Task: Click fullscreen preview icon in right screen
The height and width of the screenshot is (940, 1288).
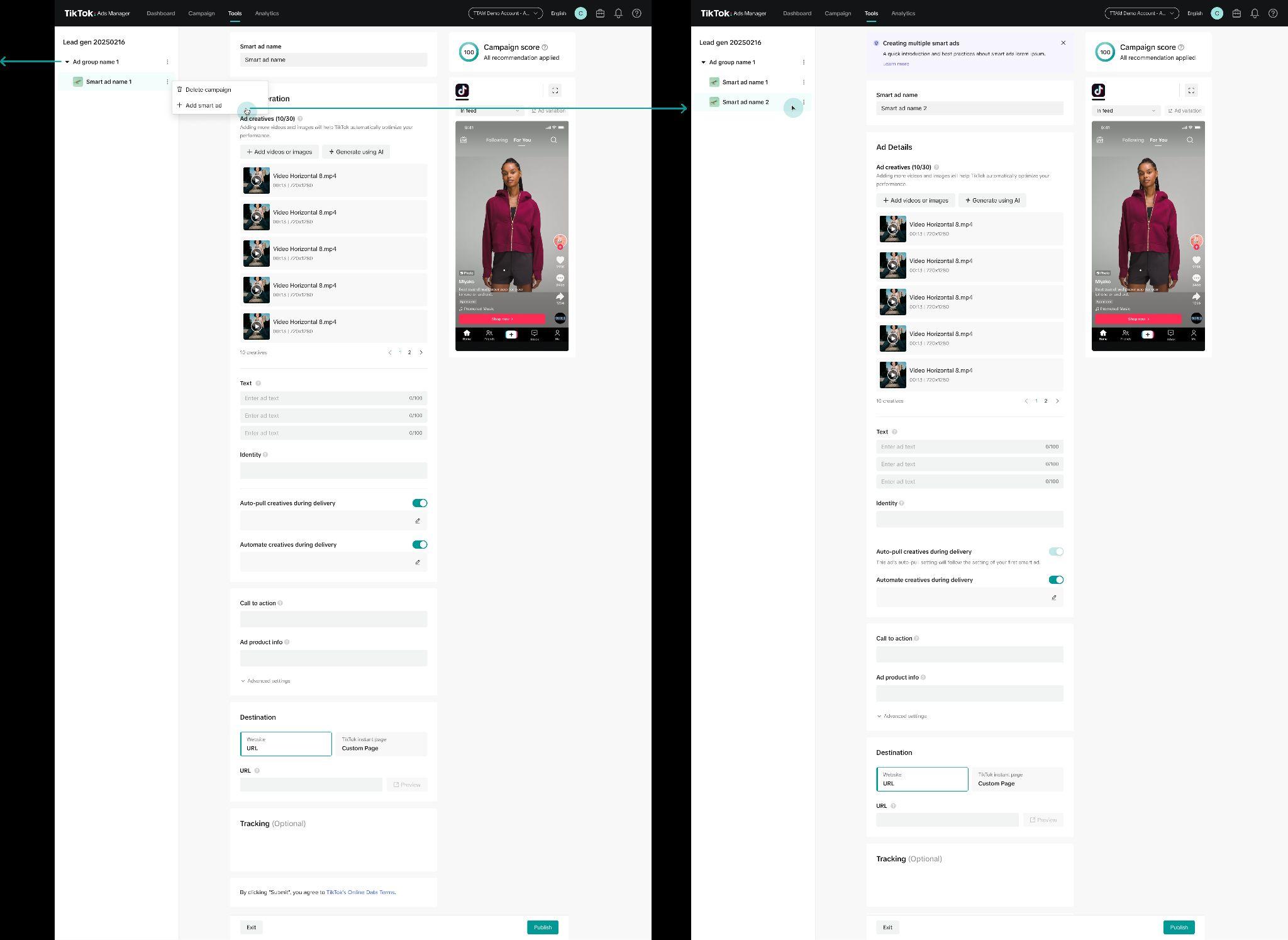Action: [1191, 91]
